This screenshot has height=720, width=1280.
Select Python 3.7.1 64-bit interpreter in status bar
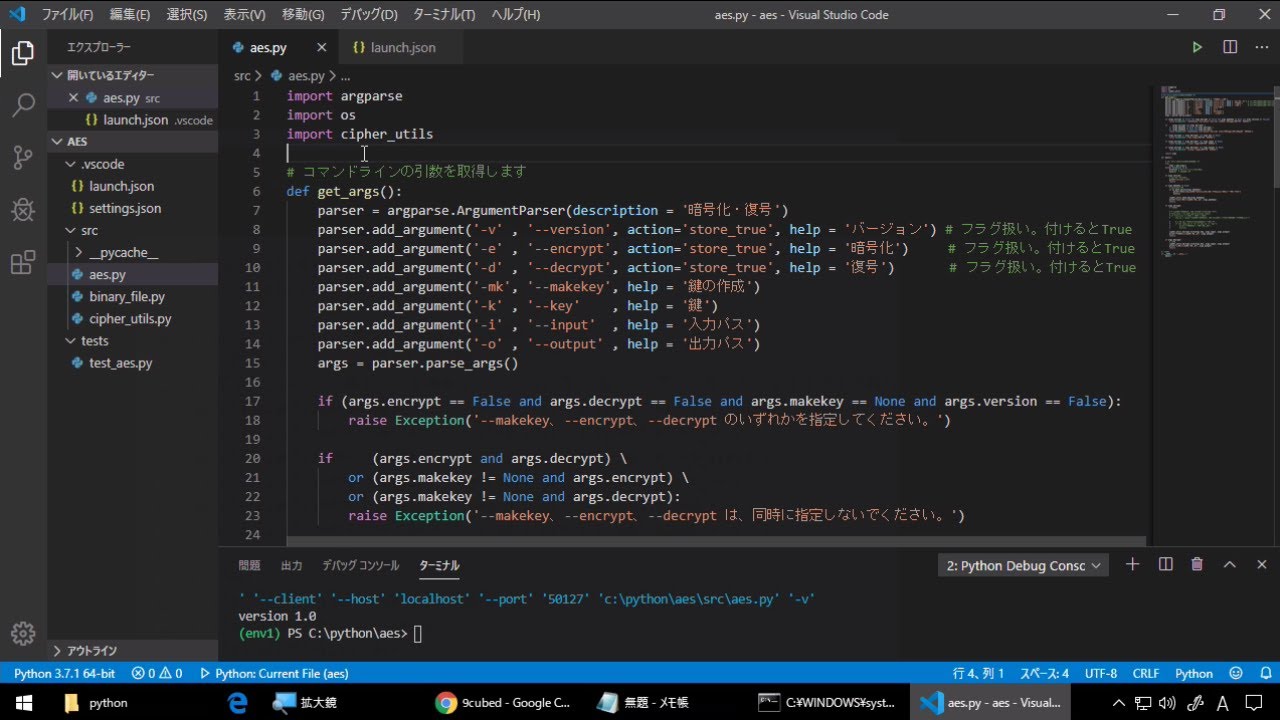64,674
